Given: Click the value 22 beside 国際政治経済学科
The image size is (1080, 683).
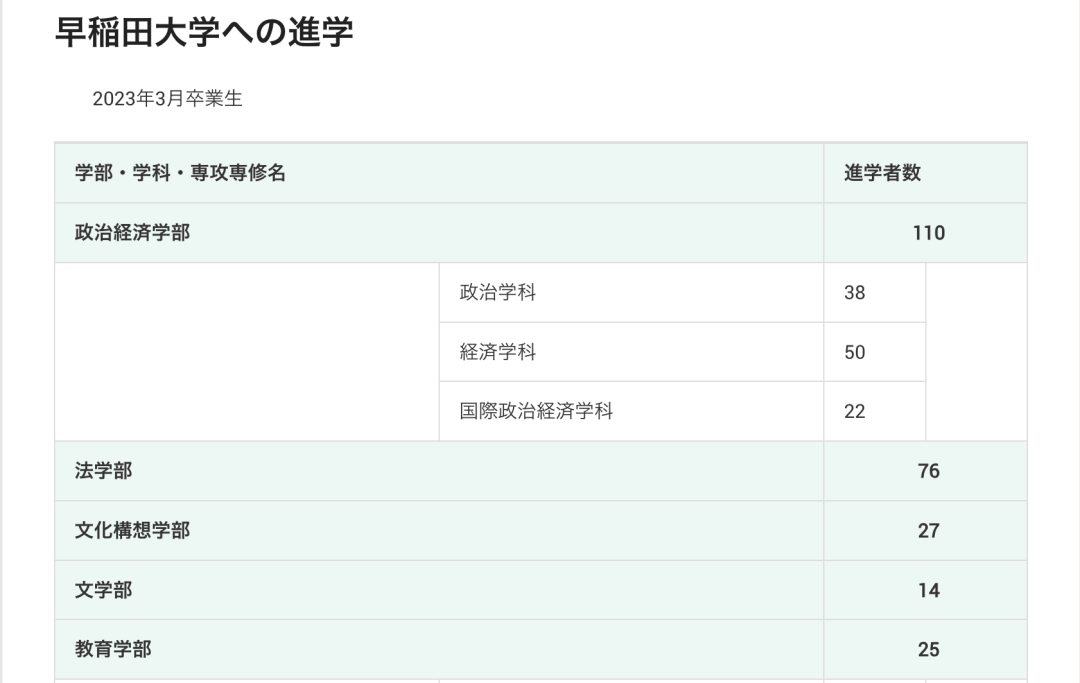Looking at the screenshot, I should 855,411.
